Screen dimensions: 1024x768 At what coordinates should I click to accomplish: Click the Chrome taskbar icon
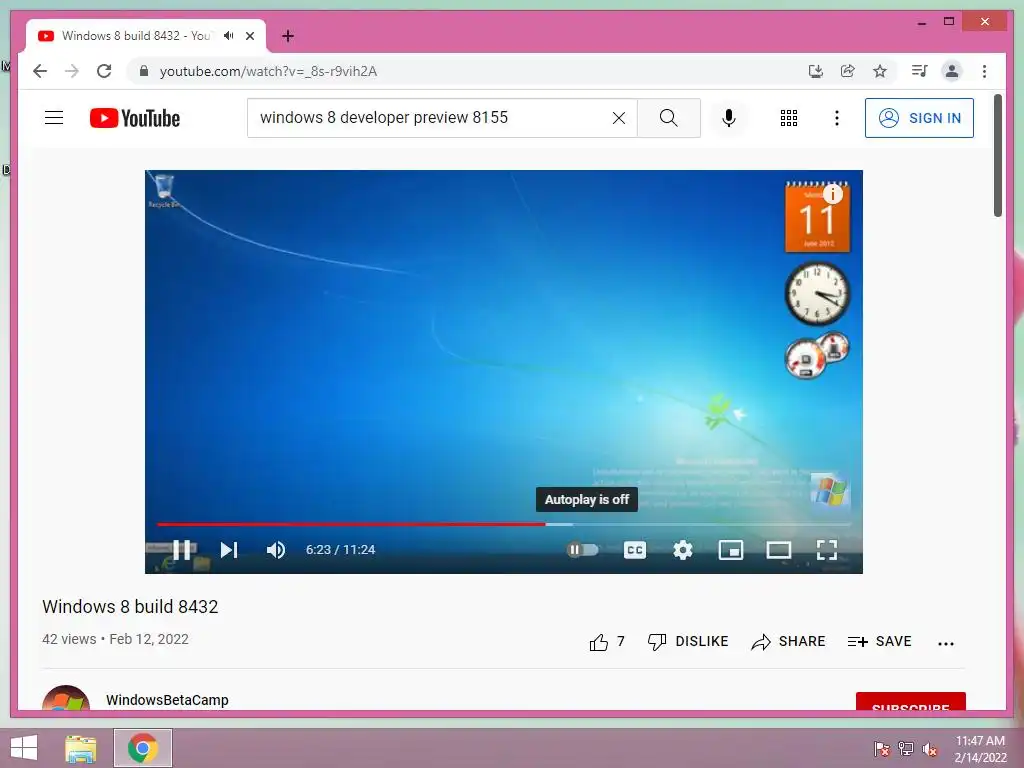(x=143, y=748)
